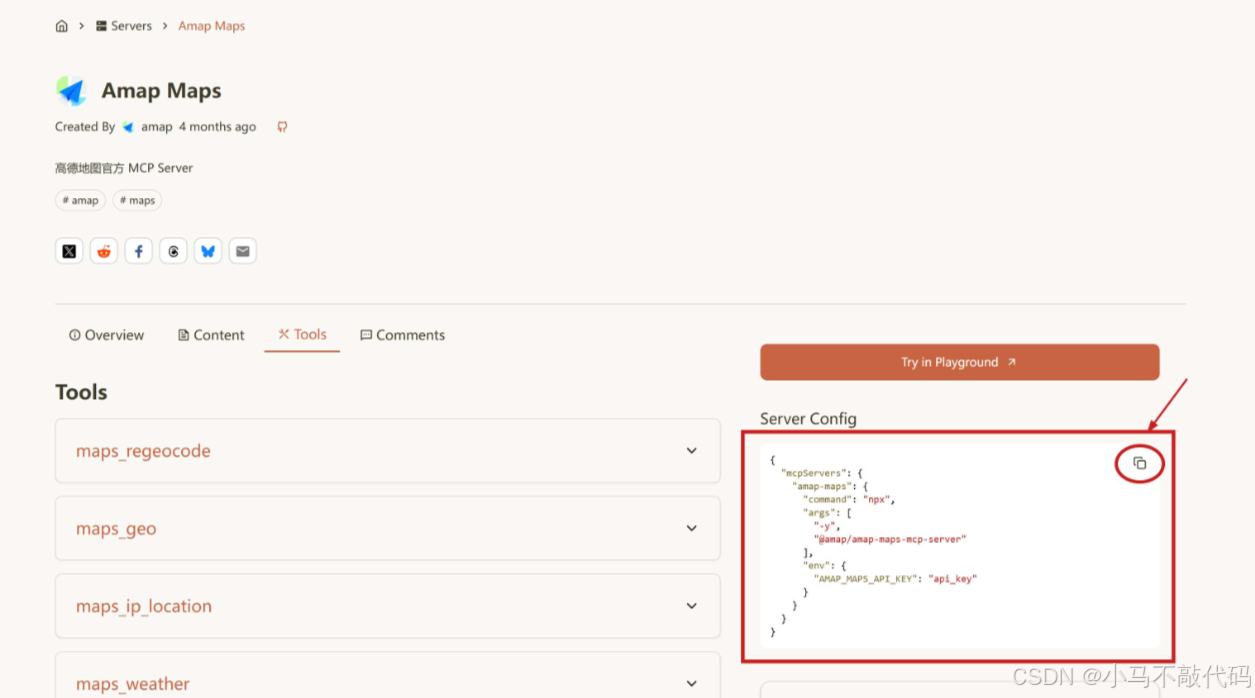Share the server on Bluesky
Screen dimensions: 1255x698
point(208,251)
